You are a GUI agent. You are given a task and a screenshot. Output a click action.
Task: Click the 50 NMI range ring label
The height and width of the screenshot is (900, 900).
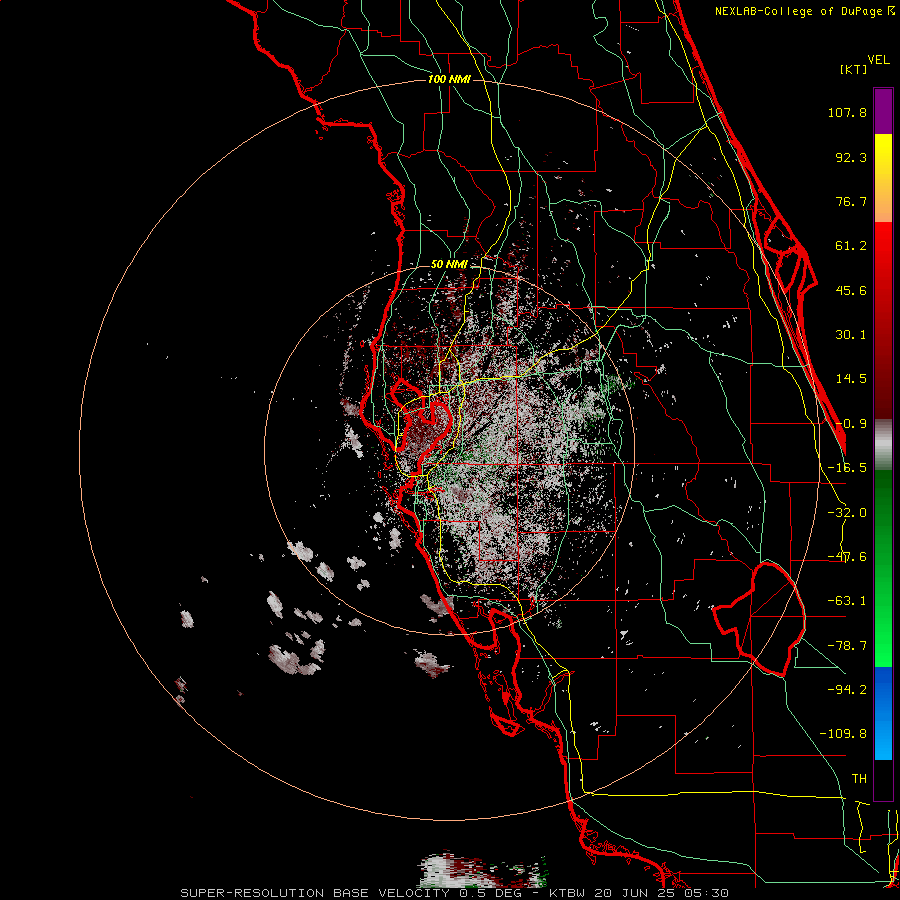tap(449, 265)
